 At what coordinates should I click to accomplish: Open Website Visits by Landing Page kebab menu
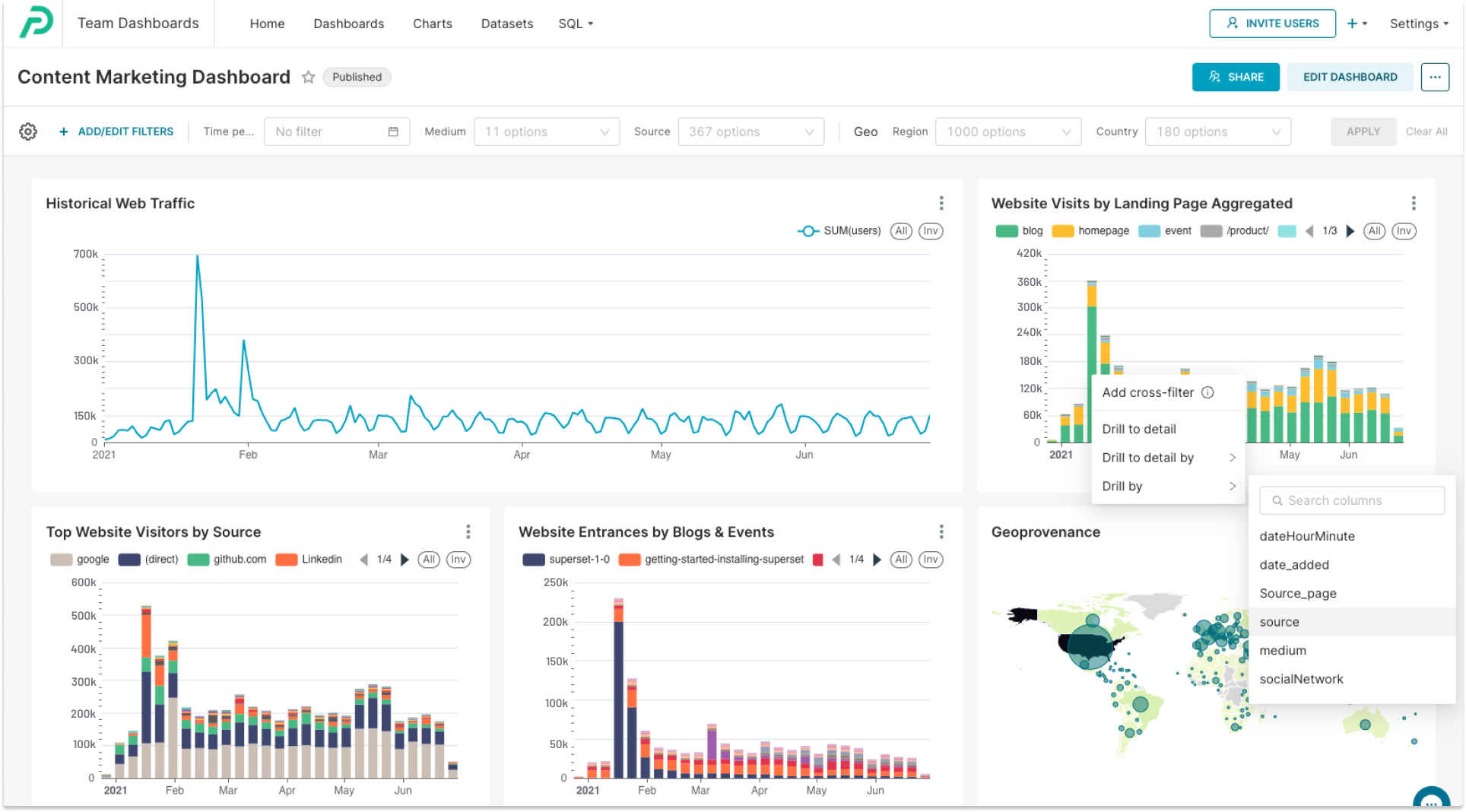[1414, 203]
